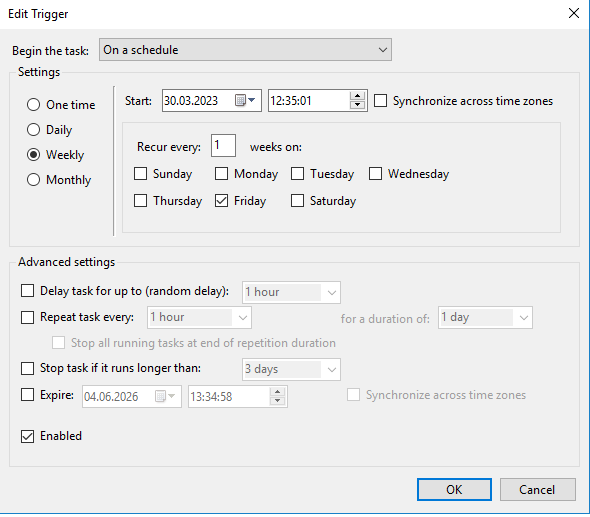The width and height of the screenshot is (590, 517).
Task: Click the OK button
Action: [x=454, y=490]
